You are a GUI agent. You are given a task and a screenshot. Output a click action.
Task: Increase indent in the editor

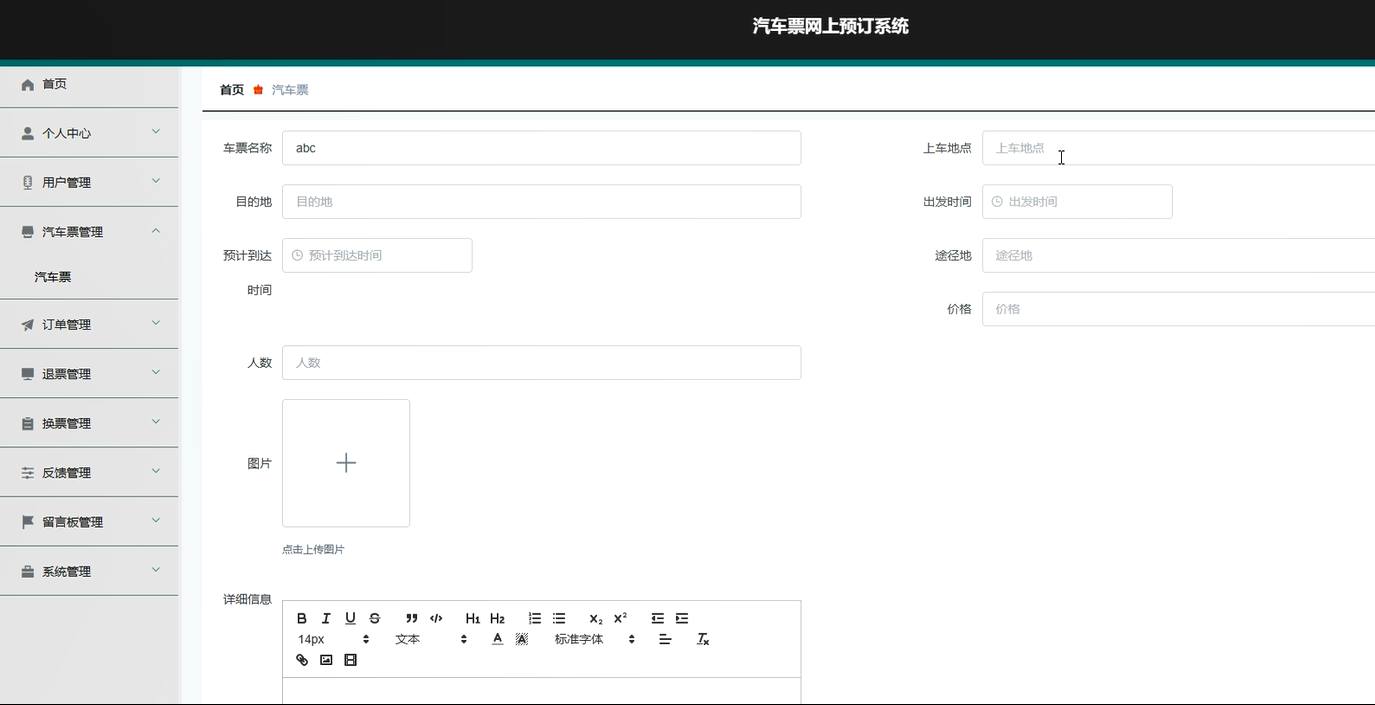[682, 618]
